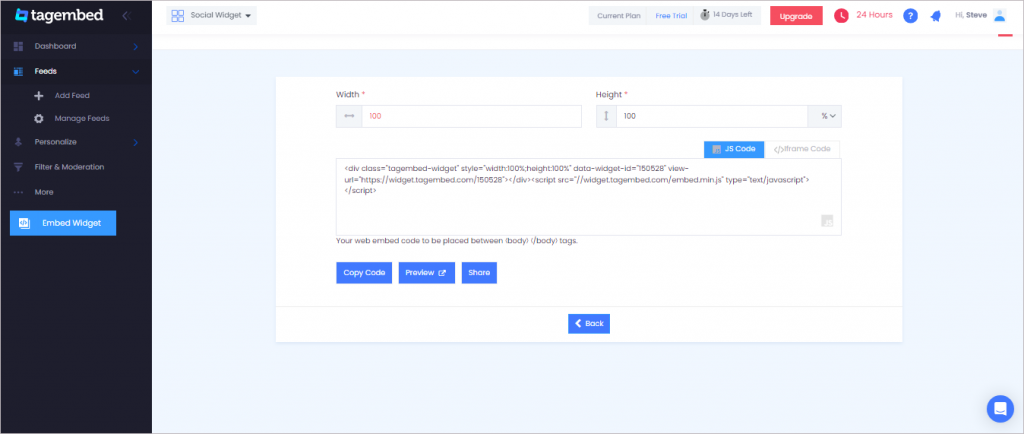Open the Add Feed option
This screenshot has width=1024, height=434.
pyautogui.click(x=72, y=96)
